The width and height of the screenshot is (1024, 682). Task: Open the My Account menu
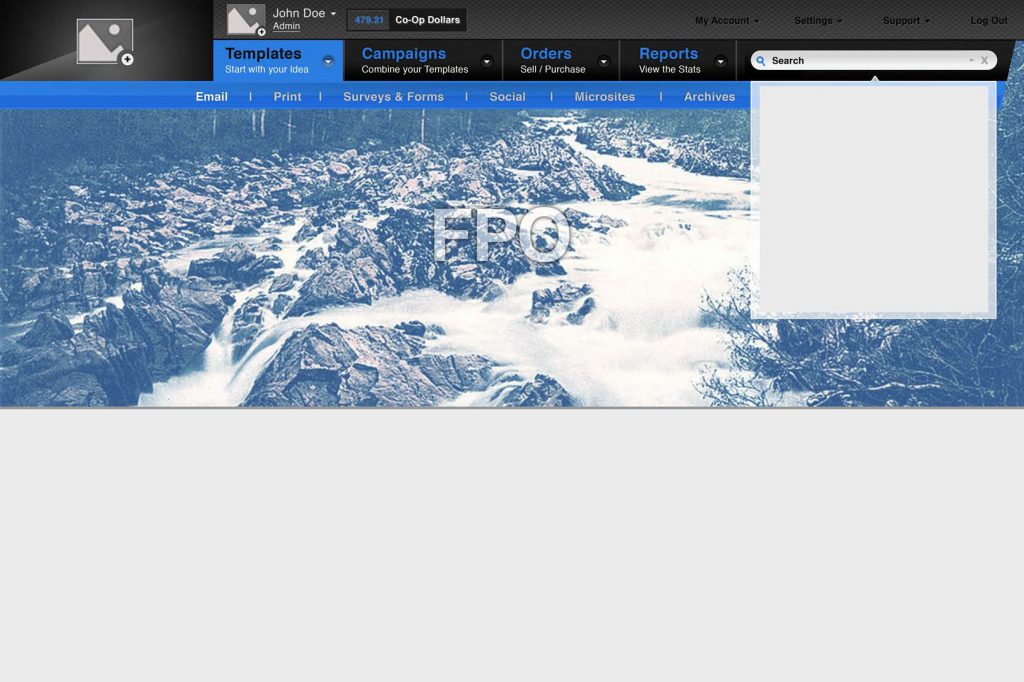click(x=727, y=21)
